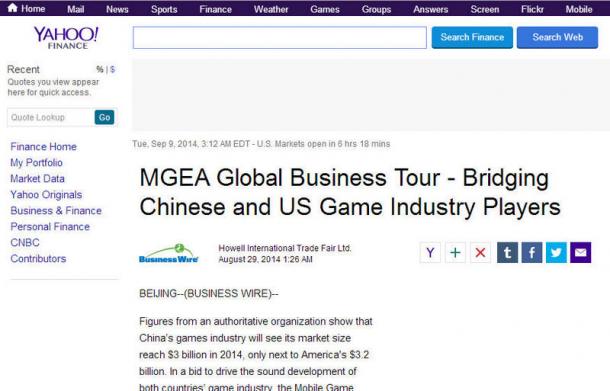Screen dimensions: 610x391
Task: Click the Go quote lookup button
Action: click(x=104, y=117)
